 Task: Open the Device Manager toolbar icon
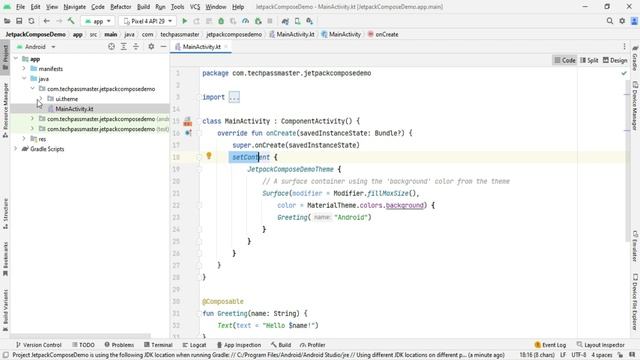(298, 21)
